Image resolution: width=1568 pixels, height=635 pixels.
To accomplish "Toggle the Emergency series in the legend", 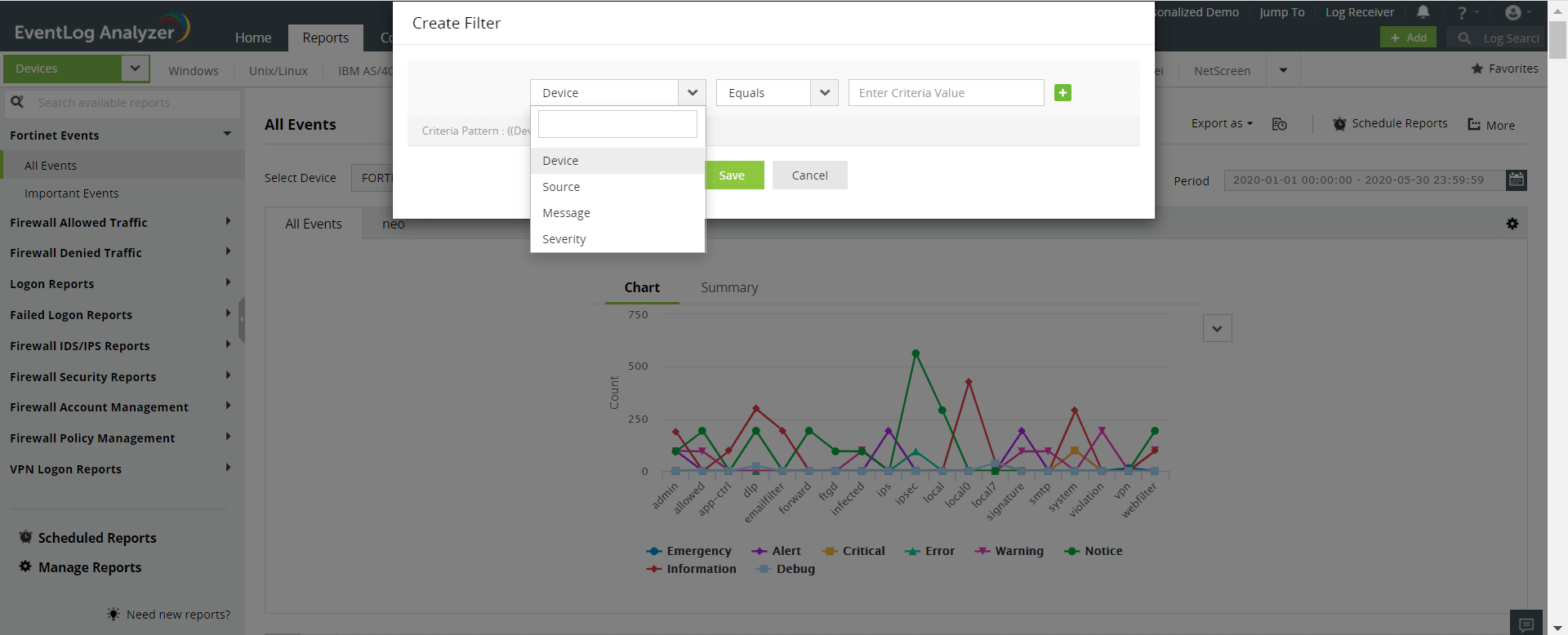I will [688, 551].
